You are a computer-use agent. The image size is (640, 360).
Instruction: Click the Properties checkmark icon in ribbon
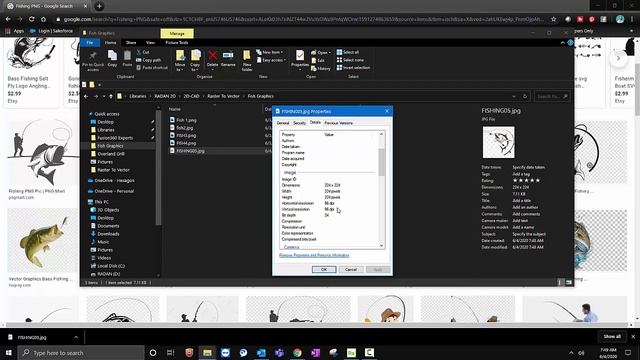coord(300,56)
